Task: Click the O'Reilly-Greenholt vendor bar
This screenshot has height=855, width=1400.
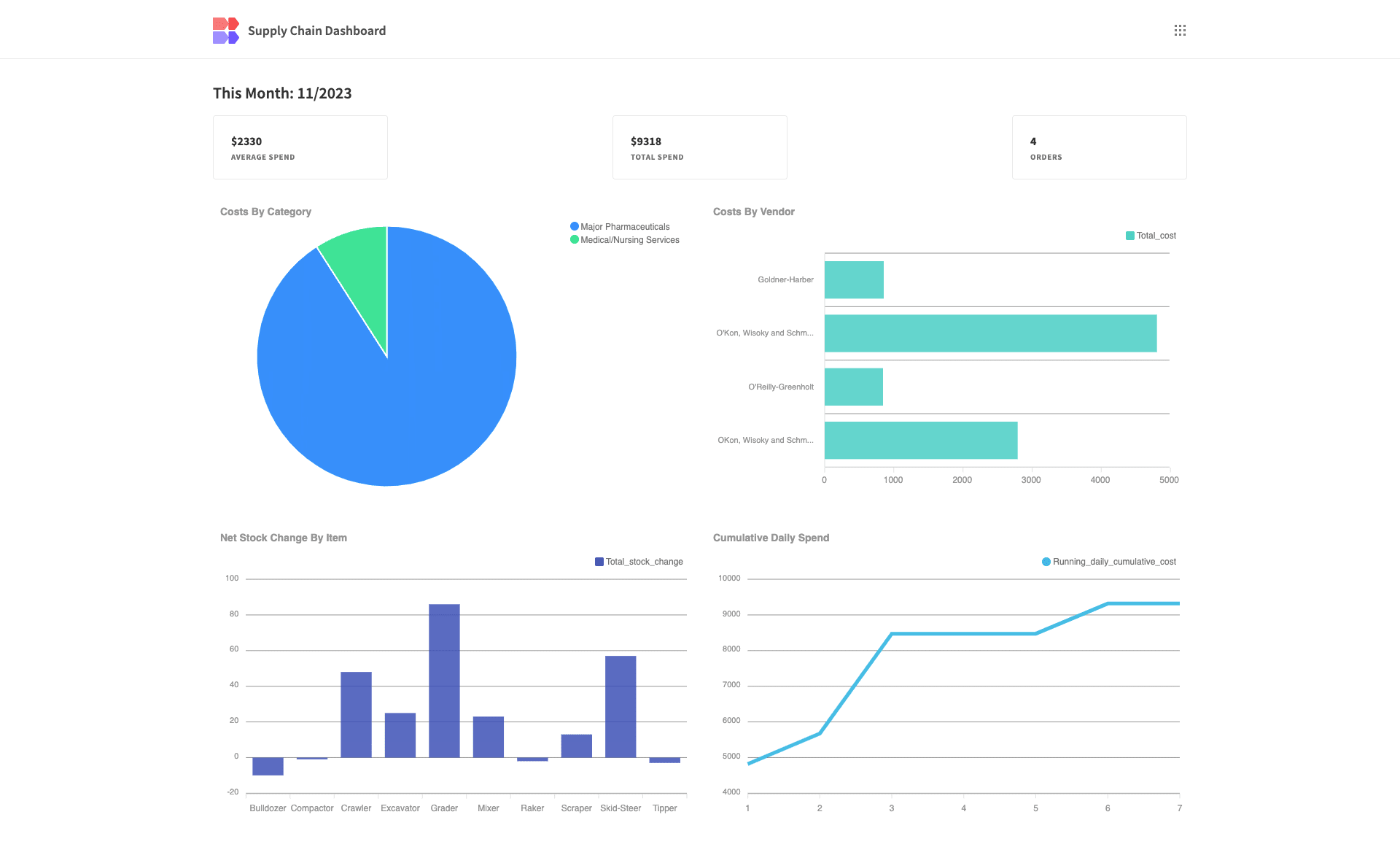Action: [x=853, y=387]
